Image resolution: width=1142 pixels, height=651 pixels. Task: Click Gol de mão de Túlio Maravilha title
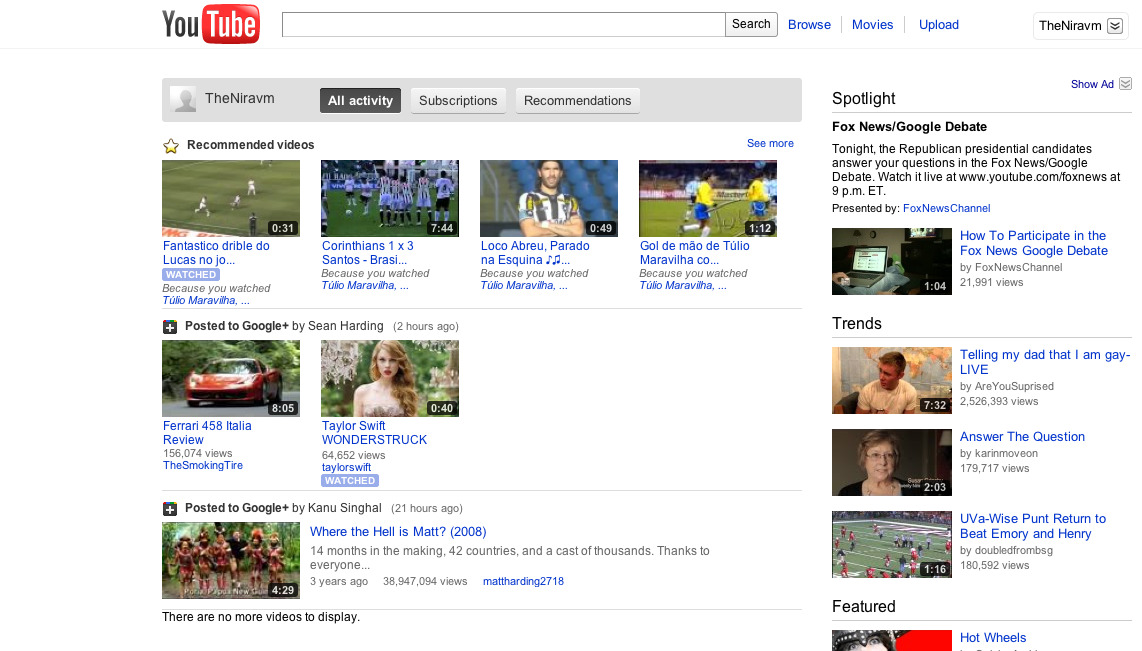pos(695,253)
